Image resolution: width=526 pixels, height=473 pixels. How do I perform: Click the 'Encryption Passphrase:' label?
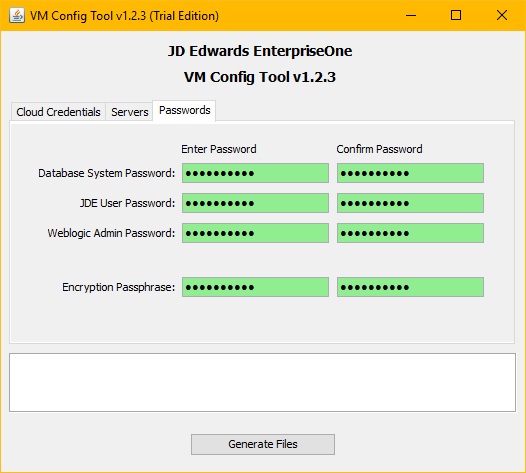118,287
